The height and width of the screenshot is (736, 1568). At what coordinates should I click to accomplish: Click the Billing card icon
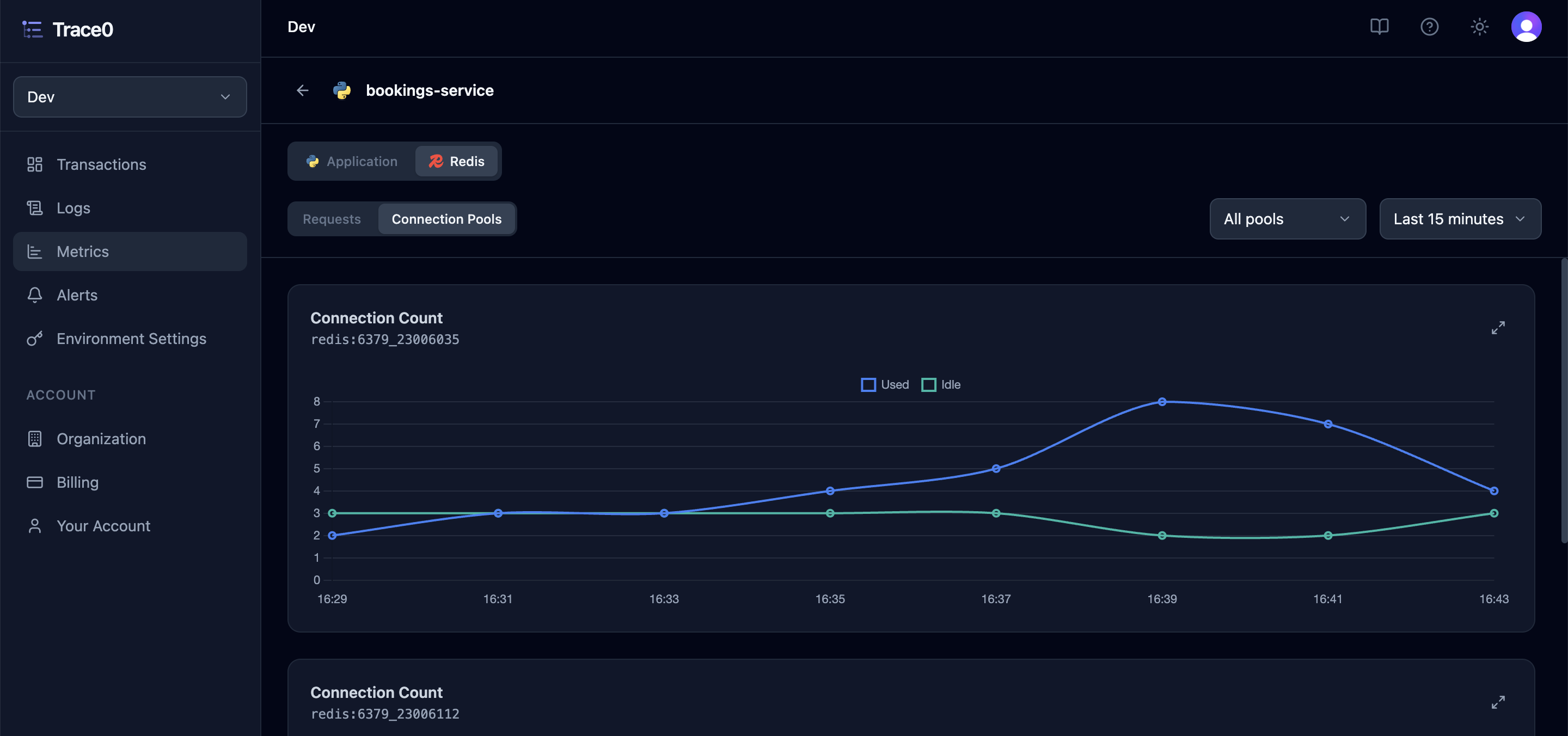(35, 482)
